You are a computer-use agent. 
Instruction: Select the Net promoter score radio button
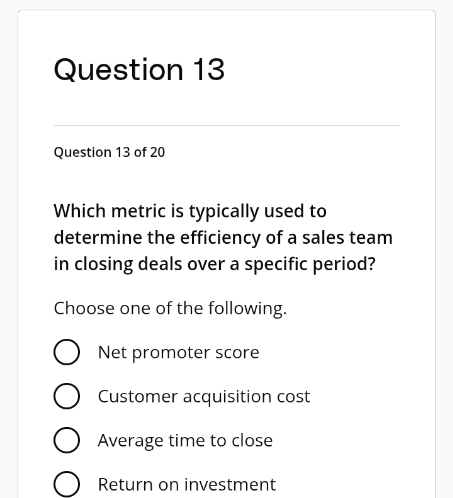click(67, 352)
